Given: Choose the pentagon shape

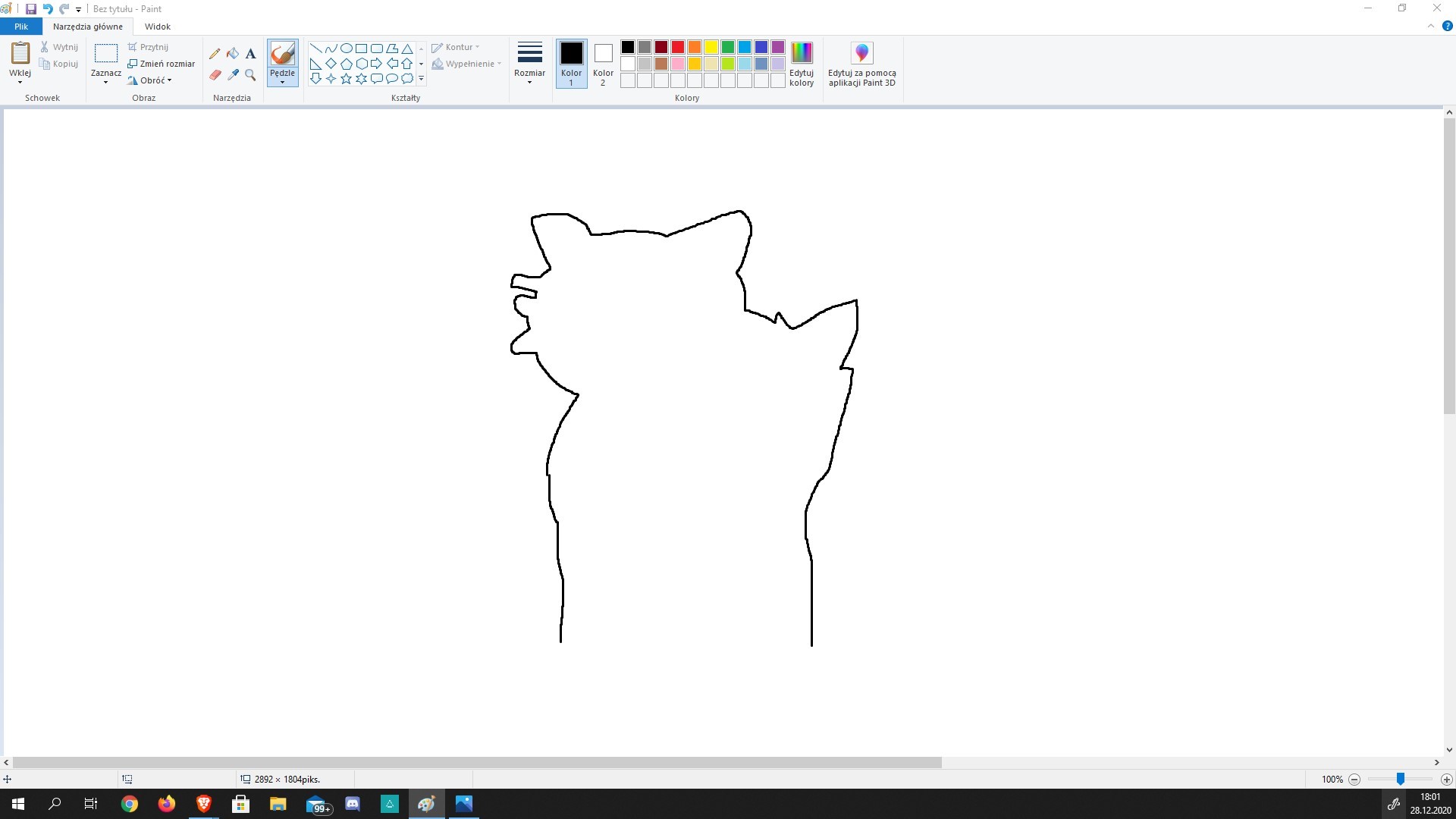Looking at the screenshot, I should tap(346, 63).
